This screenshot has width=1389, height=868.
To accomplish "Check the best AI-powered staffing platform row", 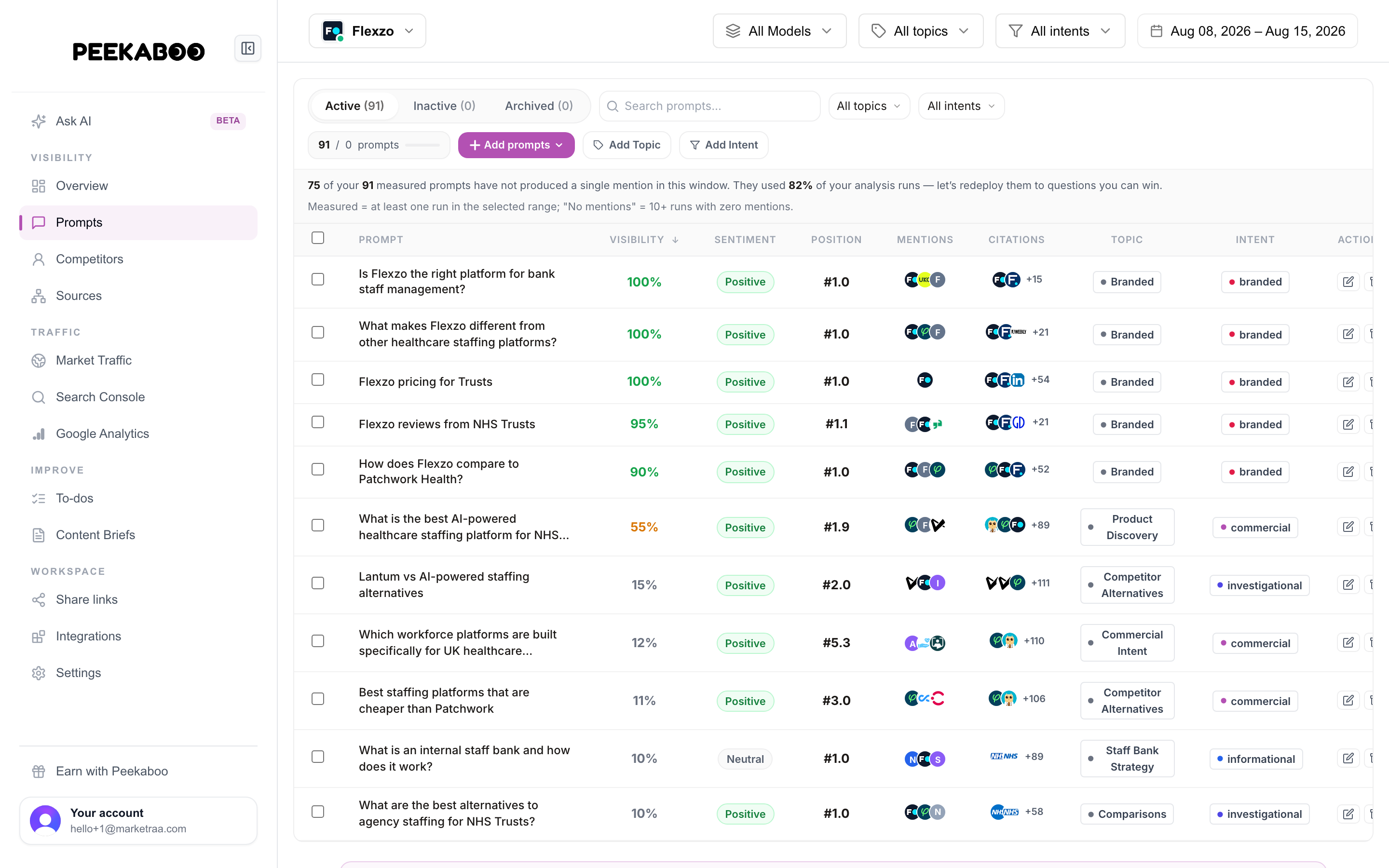I will tap(318, 526).
